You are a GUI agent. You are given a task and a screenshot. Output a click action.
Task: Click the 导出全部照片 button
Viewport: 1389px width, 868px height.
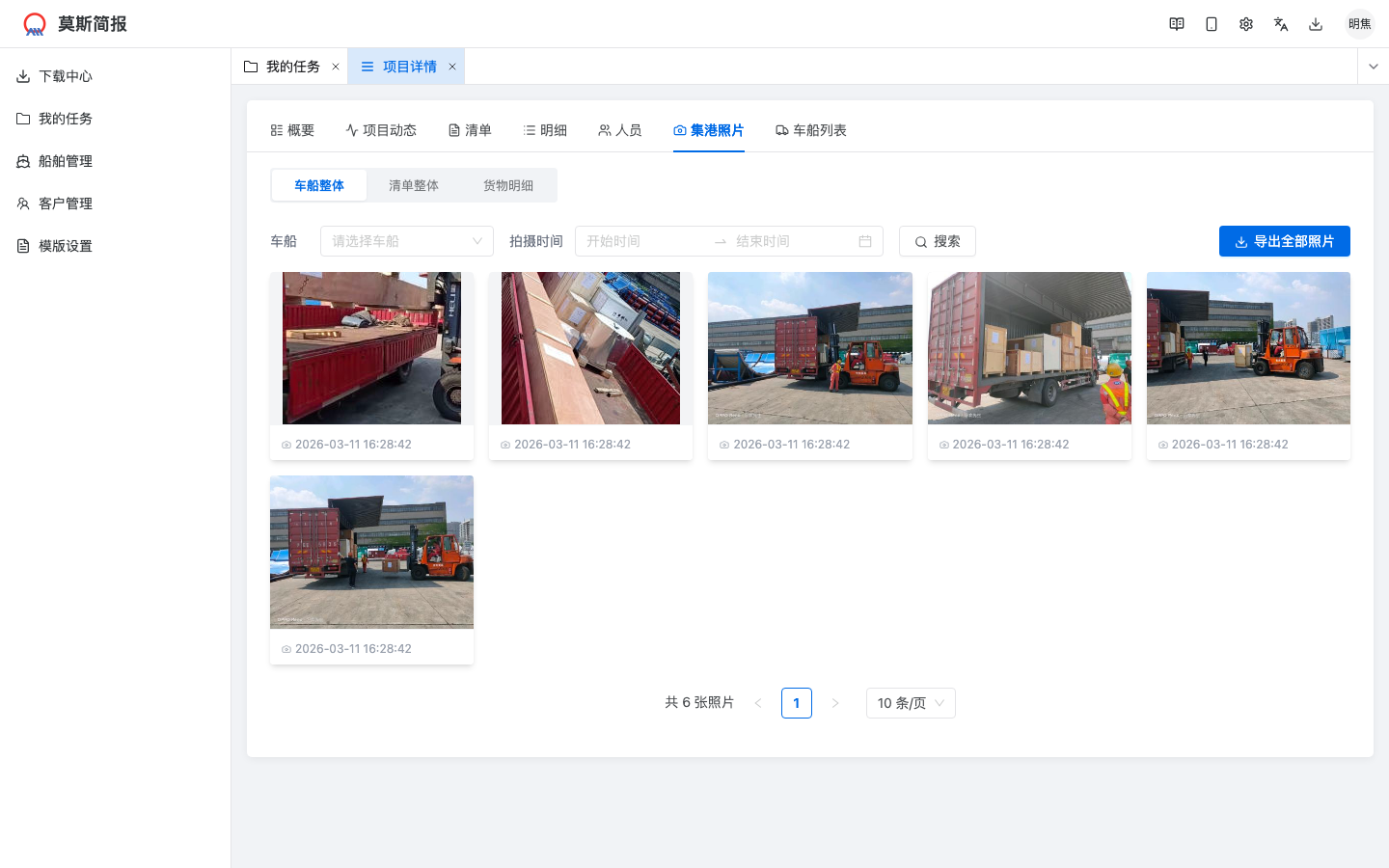pyautogui.click(x=1284, y=241)
